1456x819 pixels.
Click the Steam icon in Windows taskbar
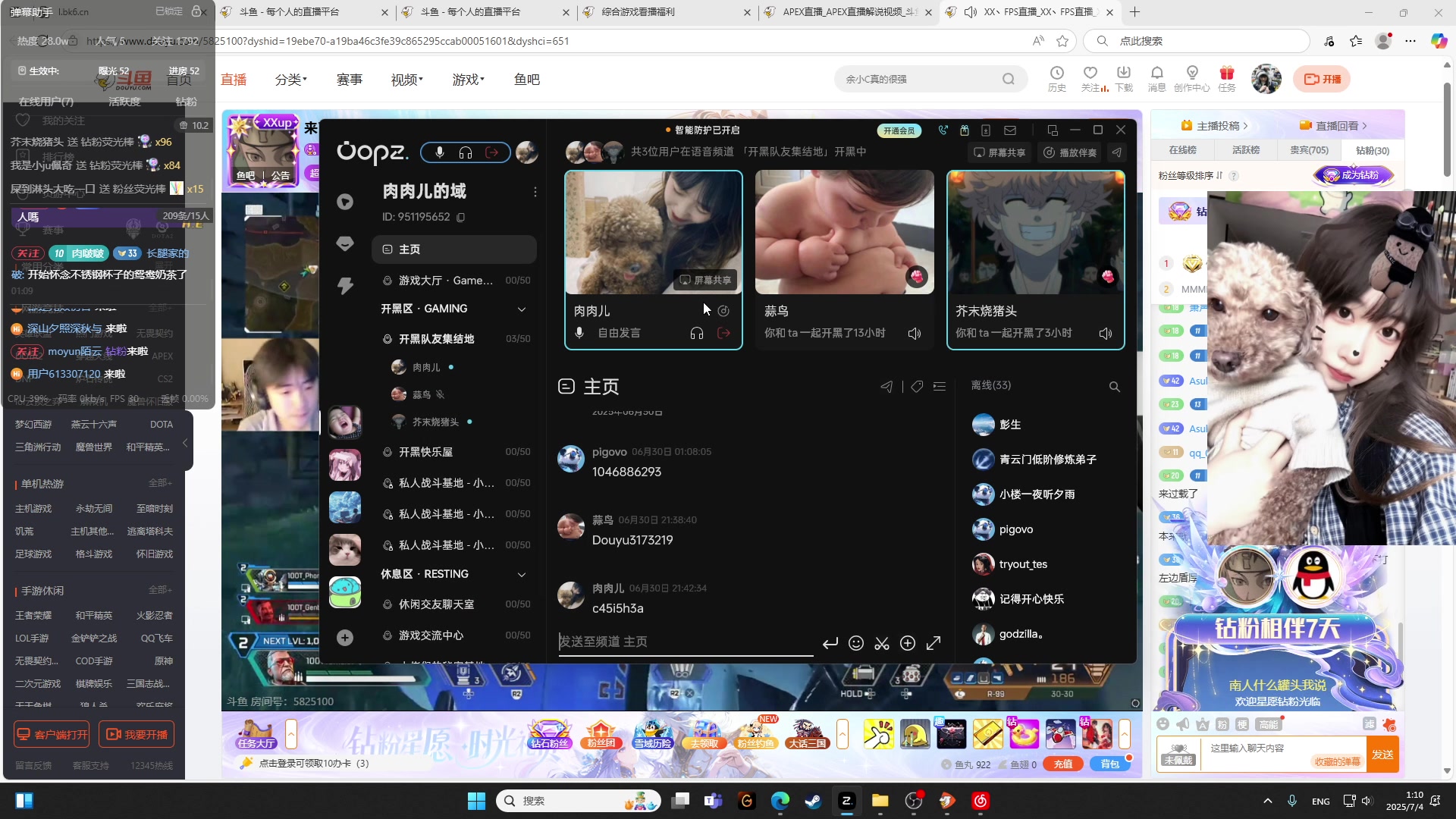point(813,801)
